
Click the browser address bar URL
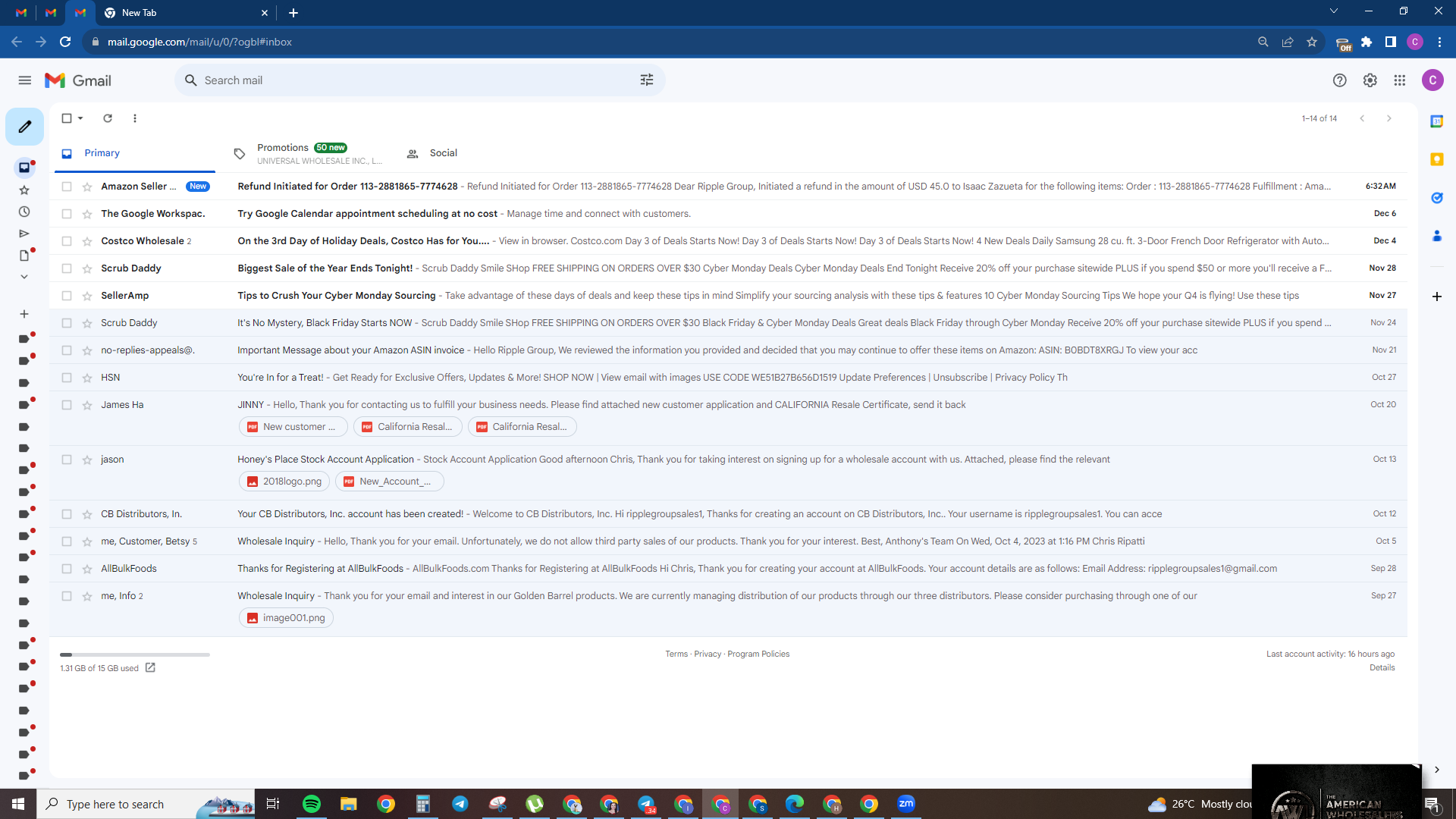(199, 42)
